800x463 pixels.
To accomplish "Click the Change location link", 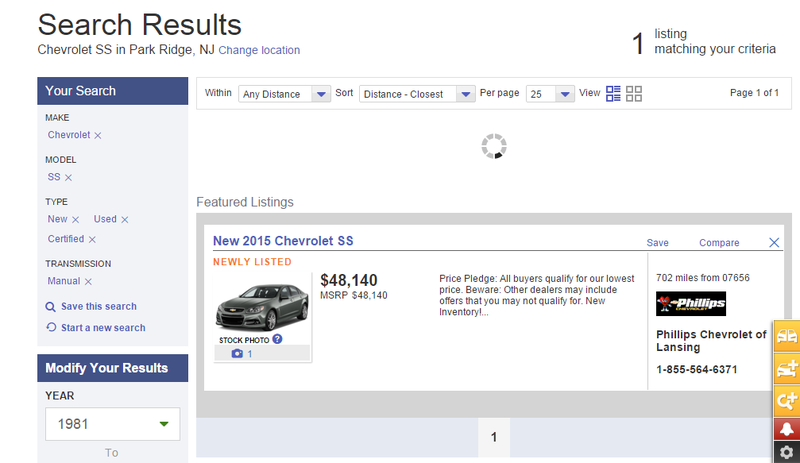I will [259, 50].
